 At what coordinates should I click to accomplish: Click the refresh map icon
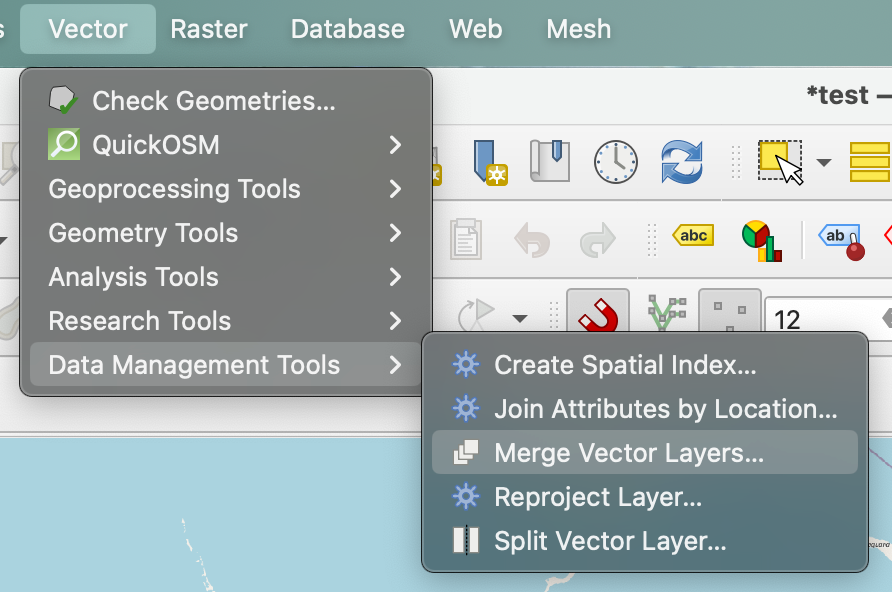(x=682, y=162)
